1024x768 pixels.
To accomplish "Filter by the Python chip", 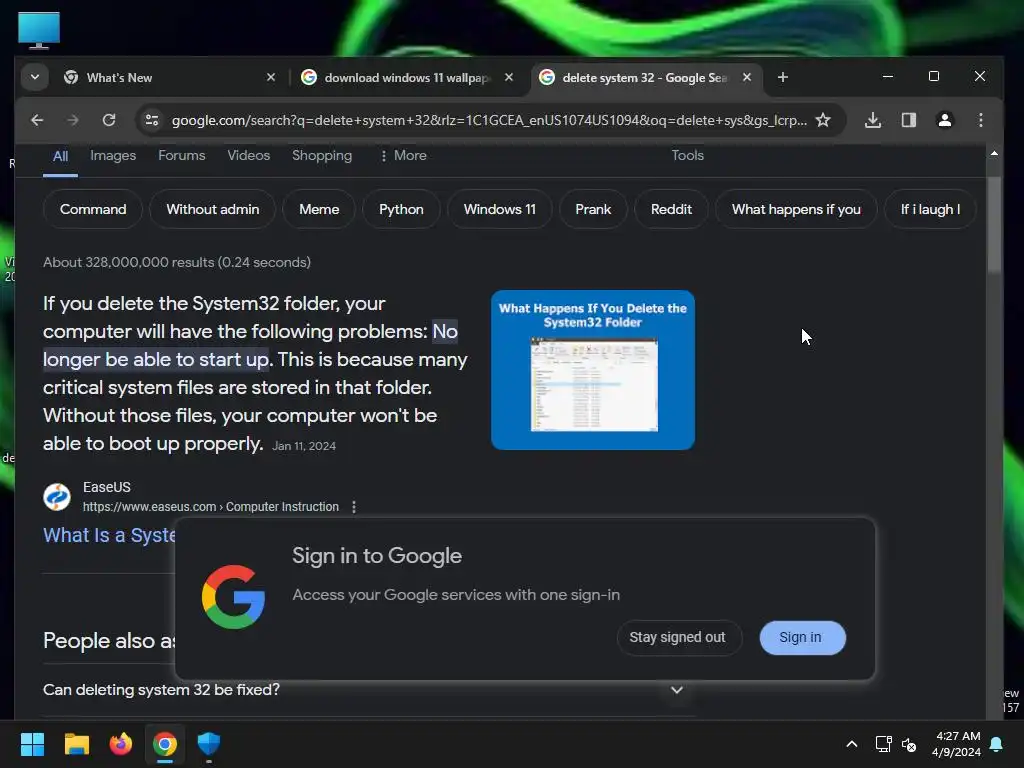I will (x=401, y=209).
